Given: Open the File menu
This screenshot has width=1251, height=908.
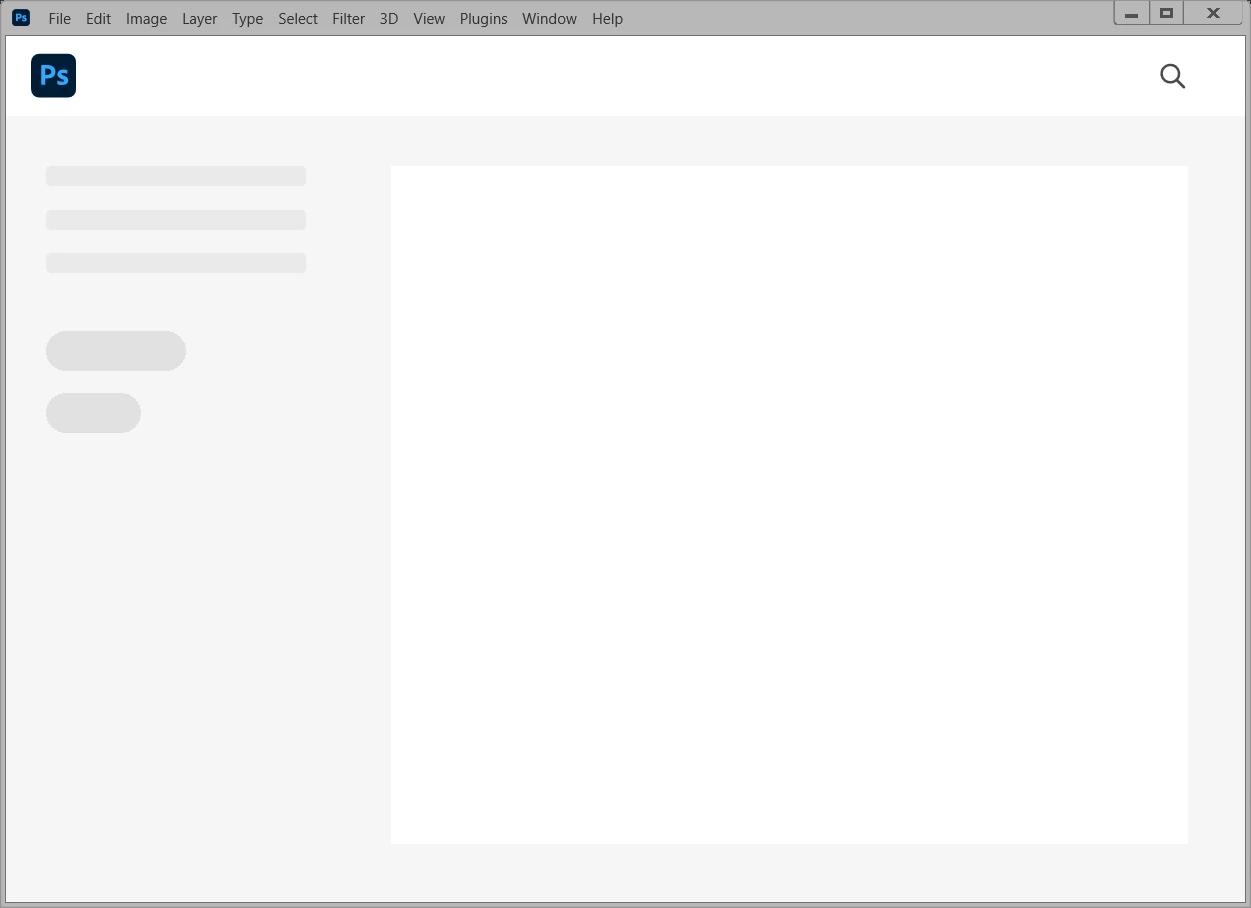Looking at the screenshot, I should 59,19.
